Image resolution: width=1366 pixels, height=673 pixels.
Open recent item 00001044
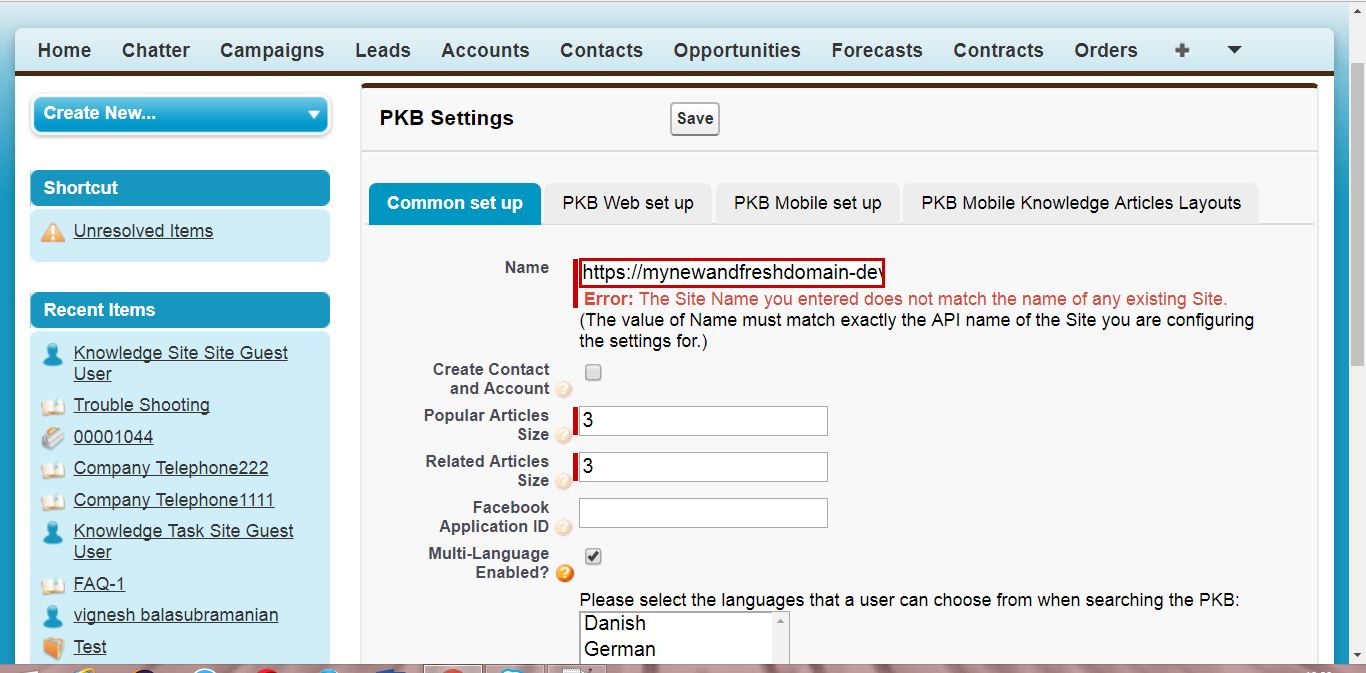(113, 437)
